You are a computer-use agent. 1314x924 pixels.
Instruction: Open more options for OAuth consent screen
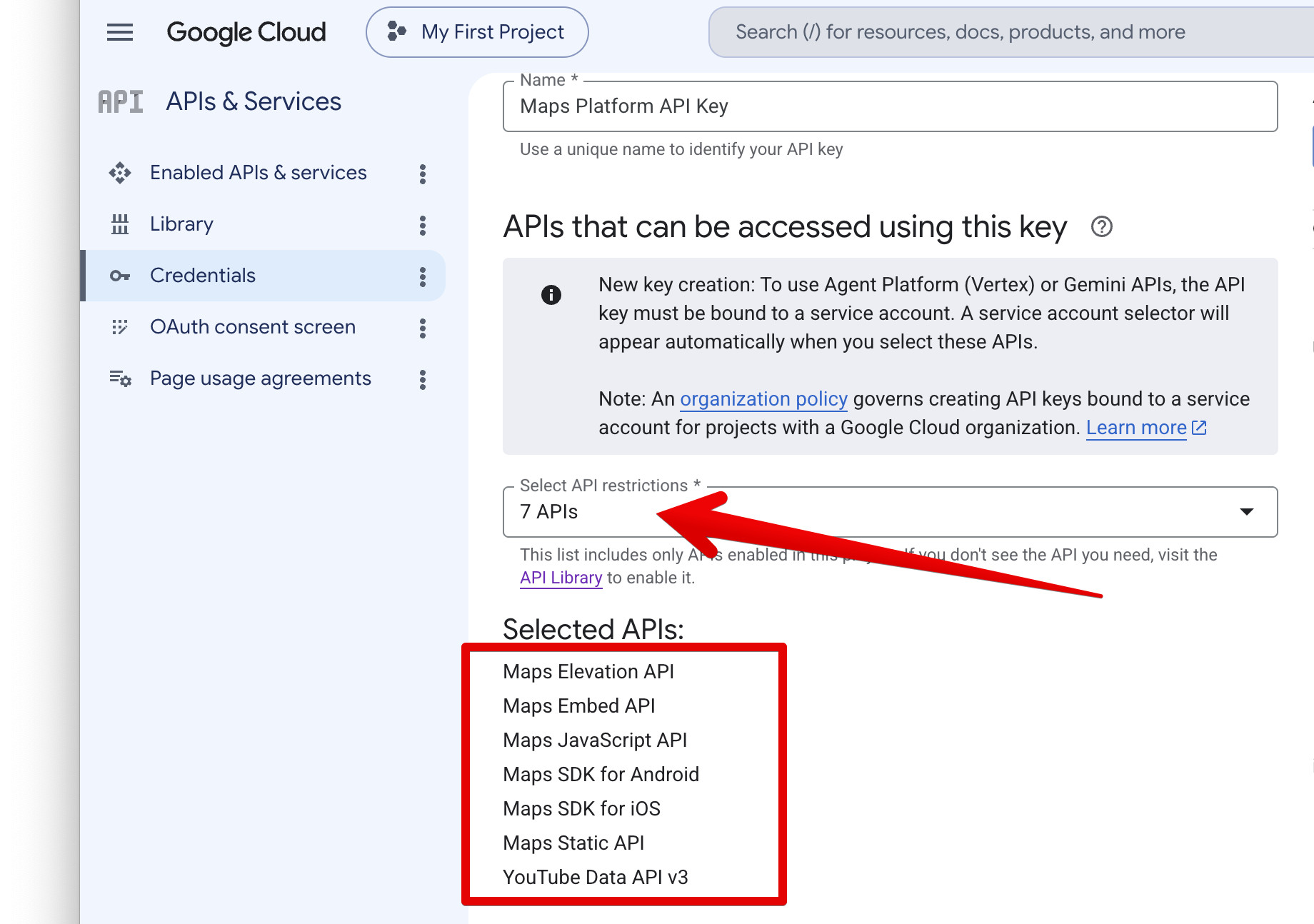click(x=423, y=328)
